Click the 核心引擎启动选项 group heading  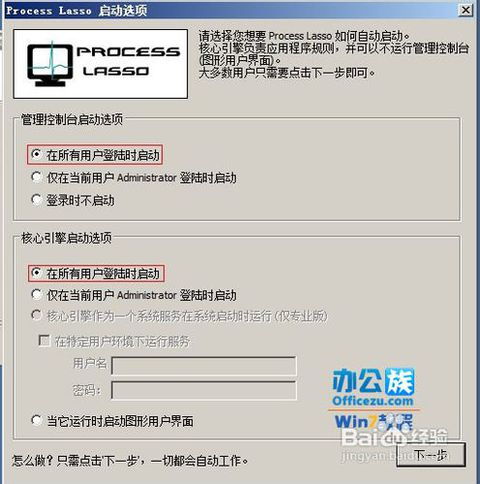click(66, 238)
